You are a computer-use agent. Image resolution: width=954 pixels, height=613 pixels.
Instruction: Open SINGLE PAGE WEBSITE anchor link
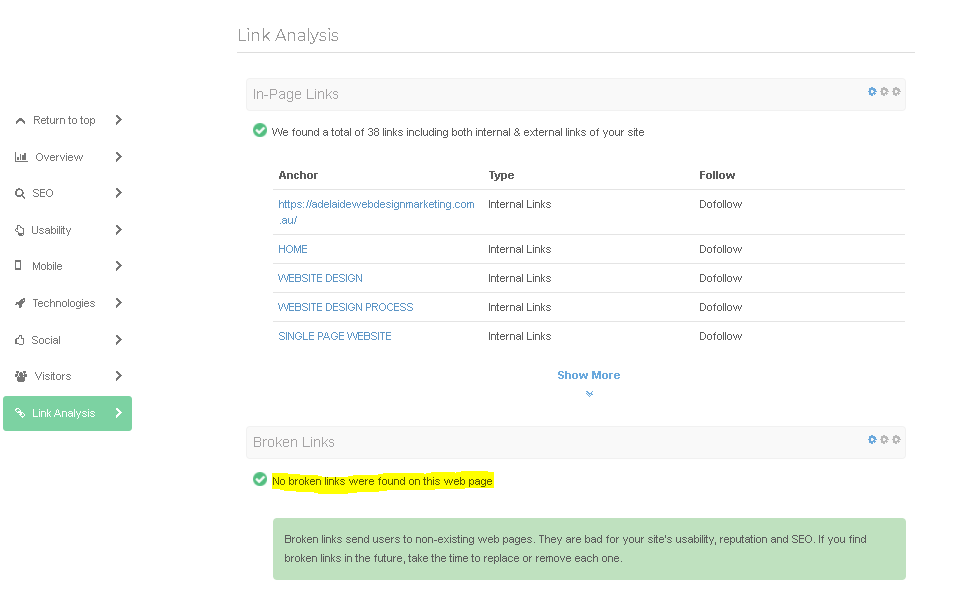tap(335, 336)
